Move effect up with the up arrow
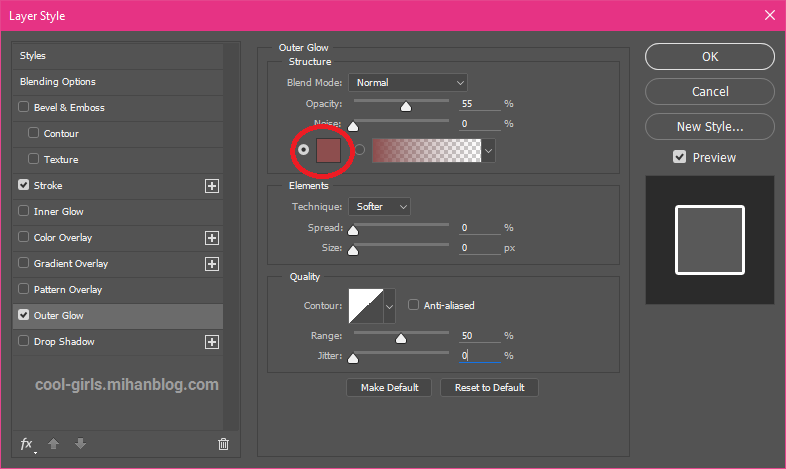786x469 pixels. [54, 443]
